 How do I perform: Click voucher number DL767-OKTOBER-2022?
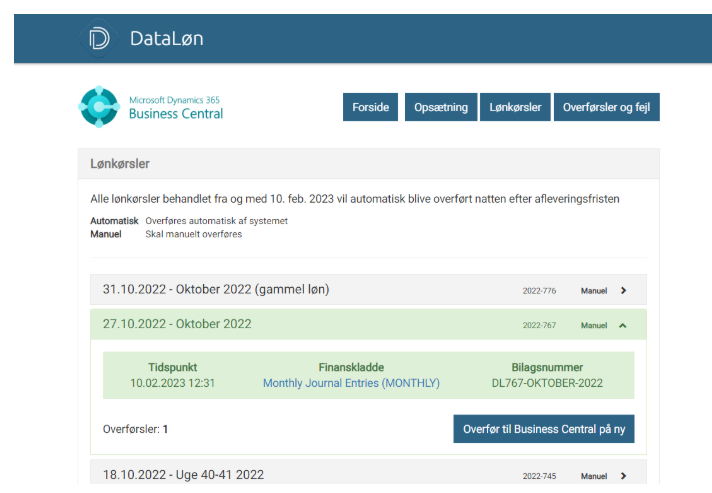pyautogui.click(x=545, y=383)
